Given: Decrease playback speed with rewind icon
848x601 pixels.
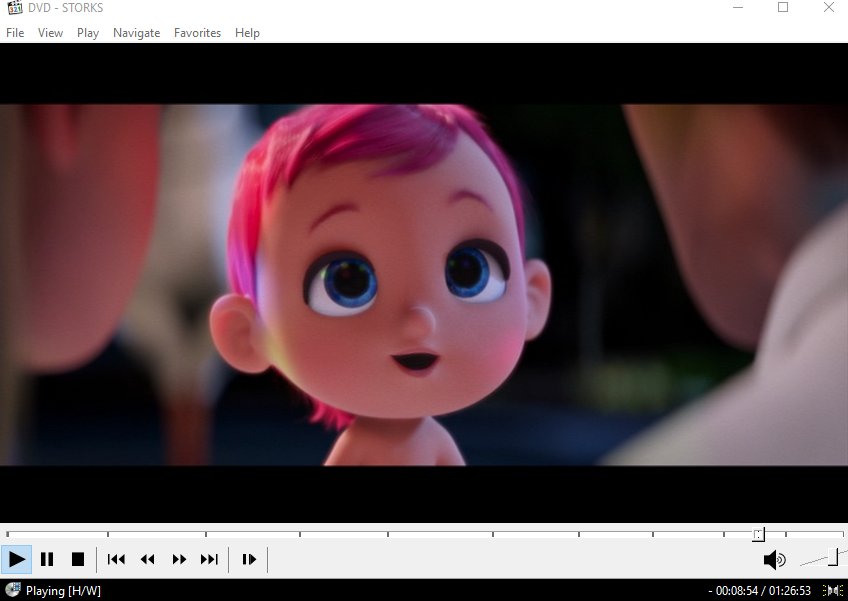Looking at the screenshot, I should (x=148, y=559).
